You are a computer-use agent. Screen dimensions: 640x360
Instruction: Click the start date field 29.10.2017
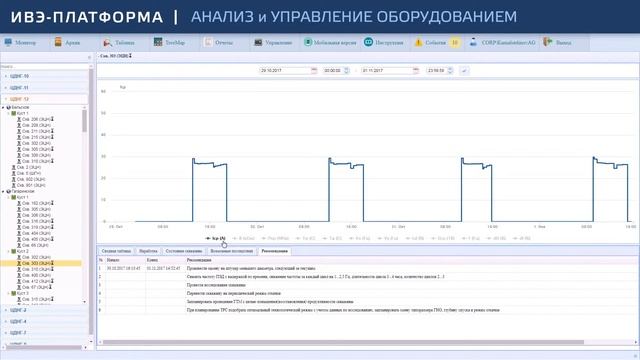click(x=285, y=71)
